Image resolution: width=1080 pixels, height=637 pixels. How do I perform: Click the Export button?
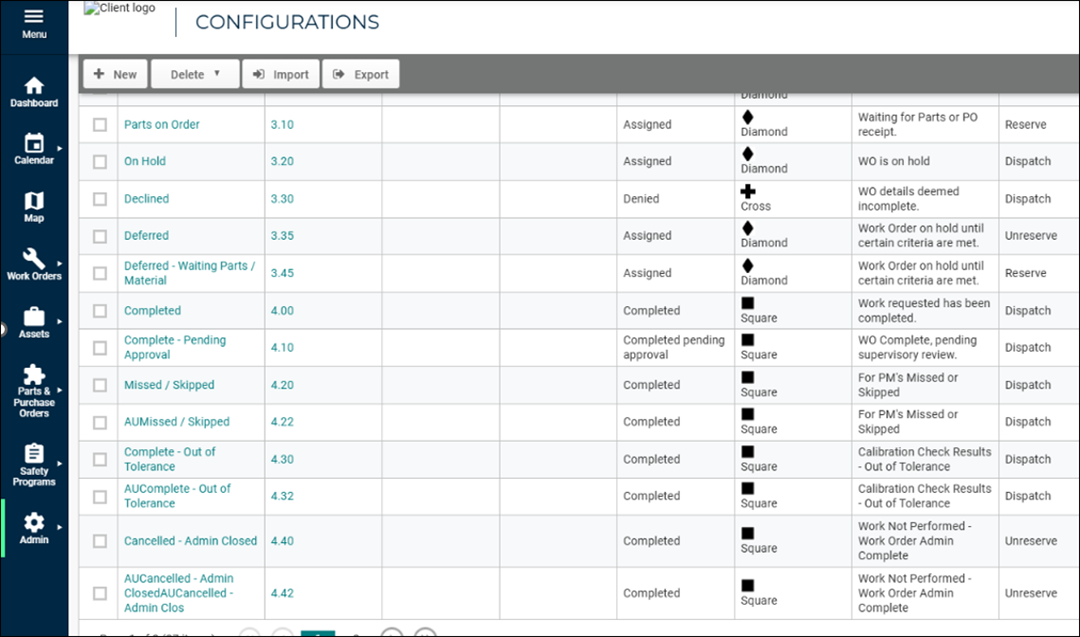(361, 74)
